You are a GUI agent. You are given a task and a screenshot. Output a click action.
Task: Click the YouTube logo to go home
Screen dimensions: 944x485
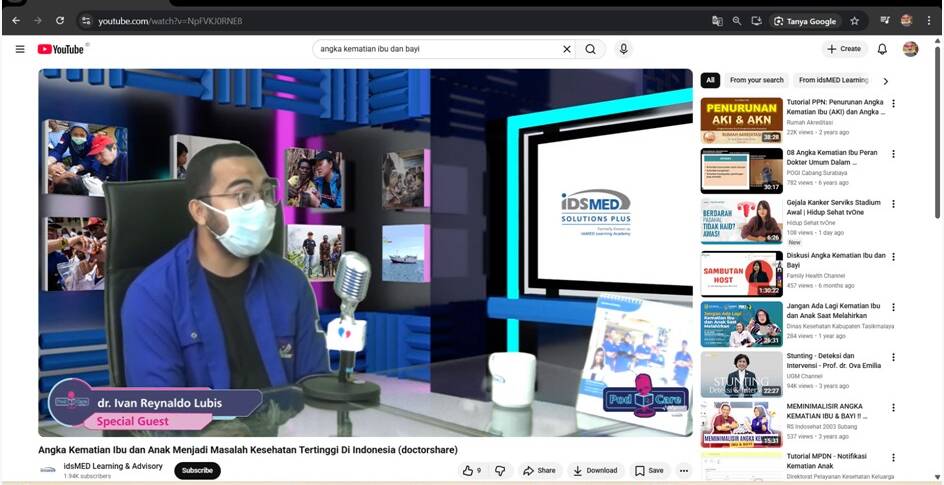[62, 49]
